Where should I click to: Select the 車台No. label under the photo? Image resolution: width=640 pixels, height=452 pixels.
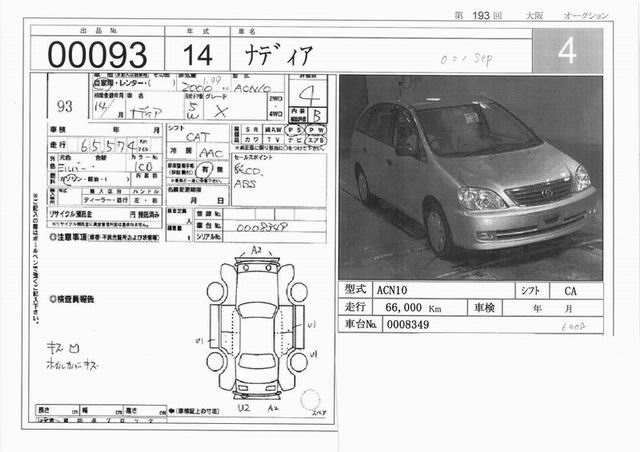point(360,324)
